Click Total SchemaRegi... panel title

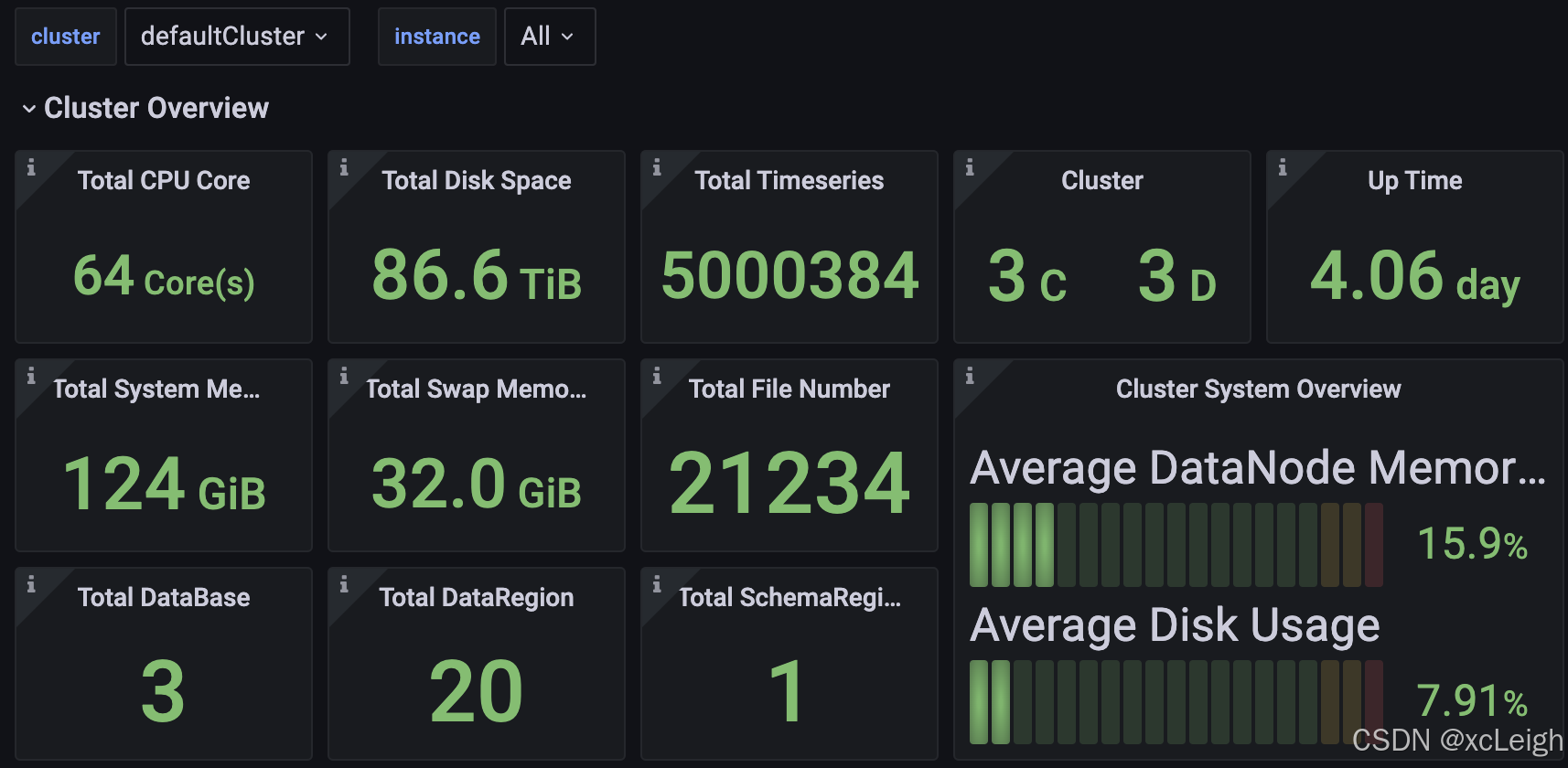click(789, 597)
